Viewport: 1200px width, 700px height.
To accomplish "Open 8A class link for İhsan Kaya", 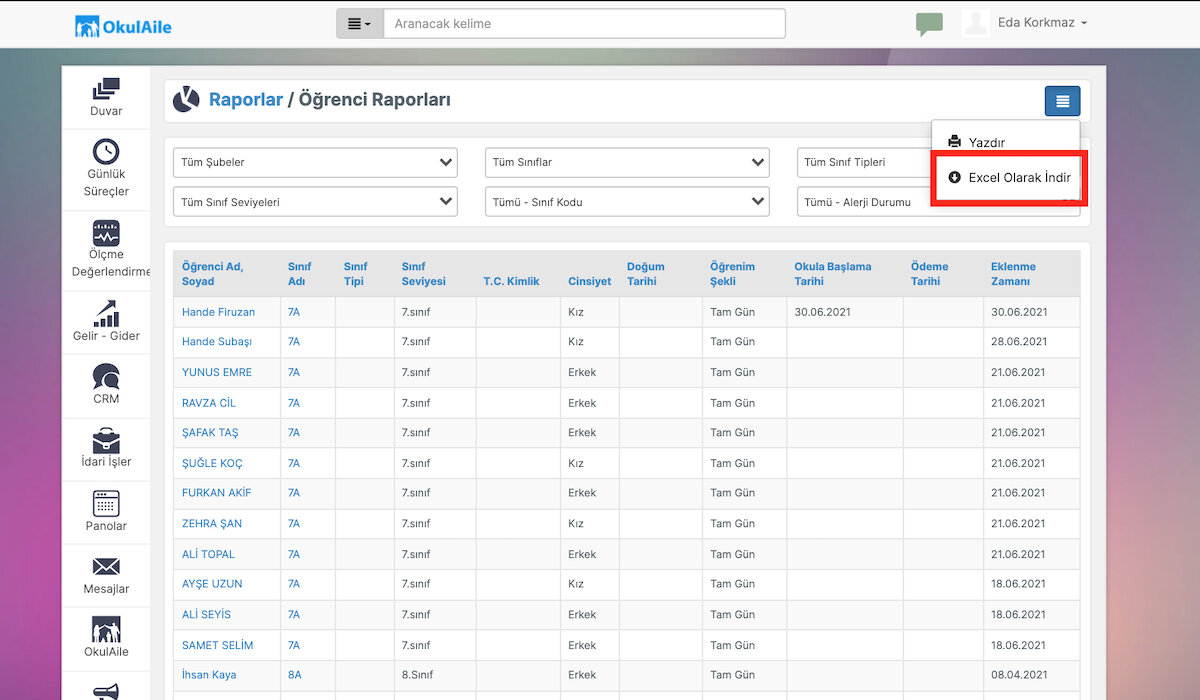I will pyautogui.click(x=294, y=675).
